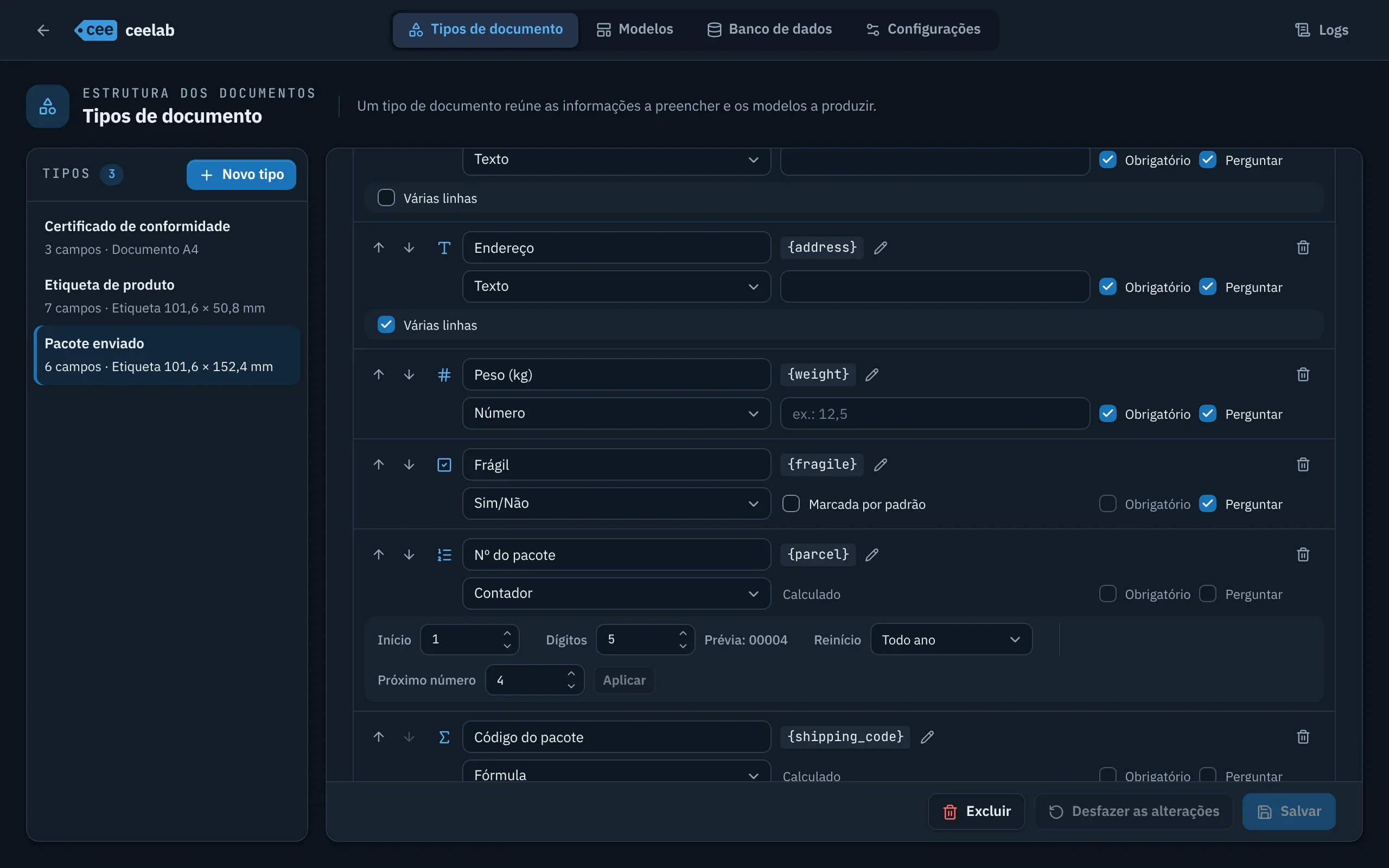This screenshot has width=1389, height=868.
Task: Check Obrigatório for the Frágil field
Action: coord(1107,504)
